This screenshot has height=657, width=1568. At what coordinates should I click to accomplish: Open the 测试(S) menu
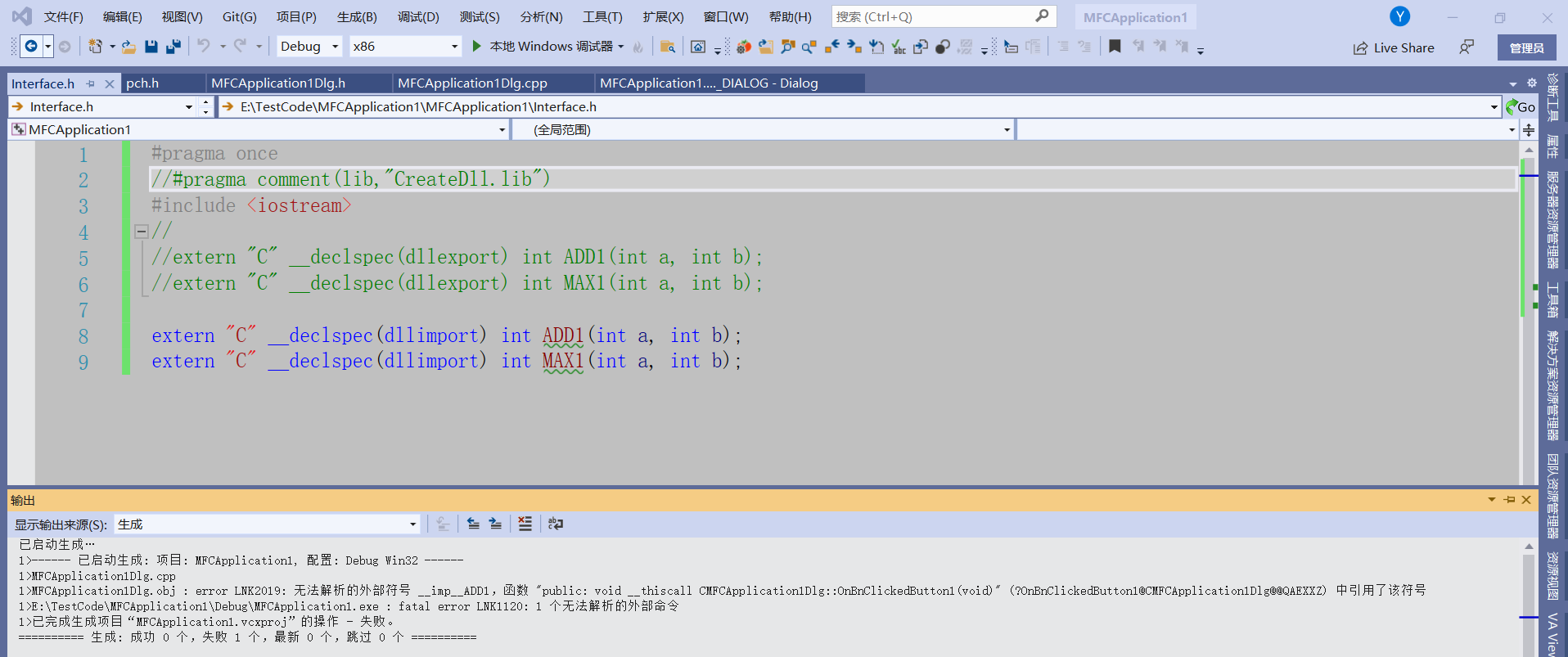[480, 16]
